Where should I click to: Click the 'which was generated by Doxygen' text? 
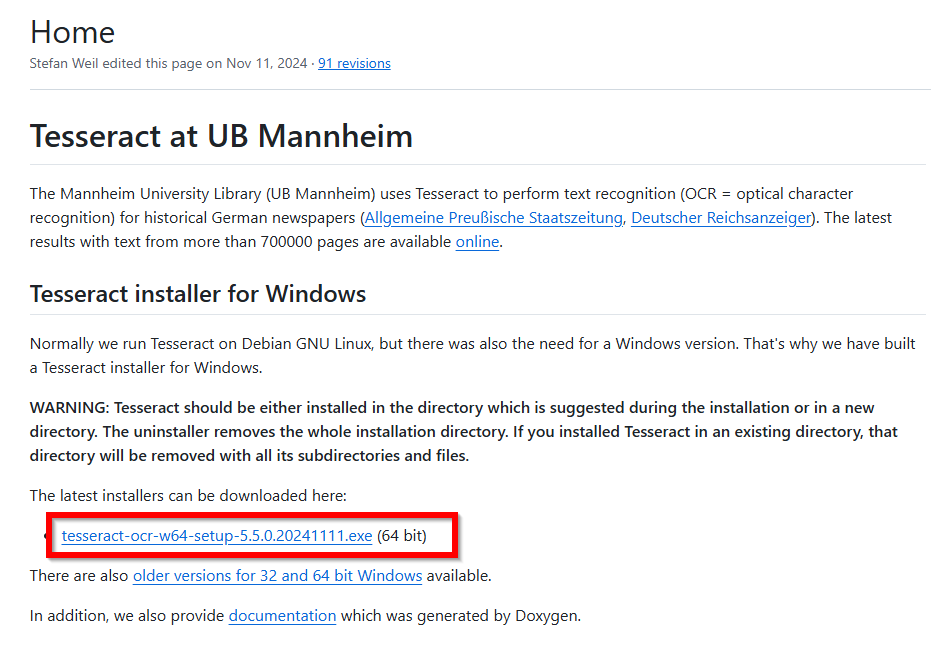pyautogui.click(x=461, y=616)
